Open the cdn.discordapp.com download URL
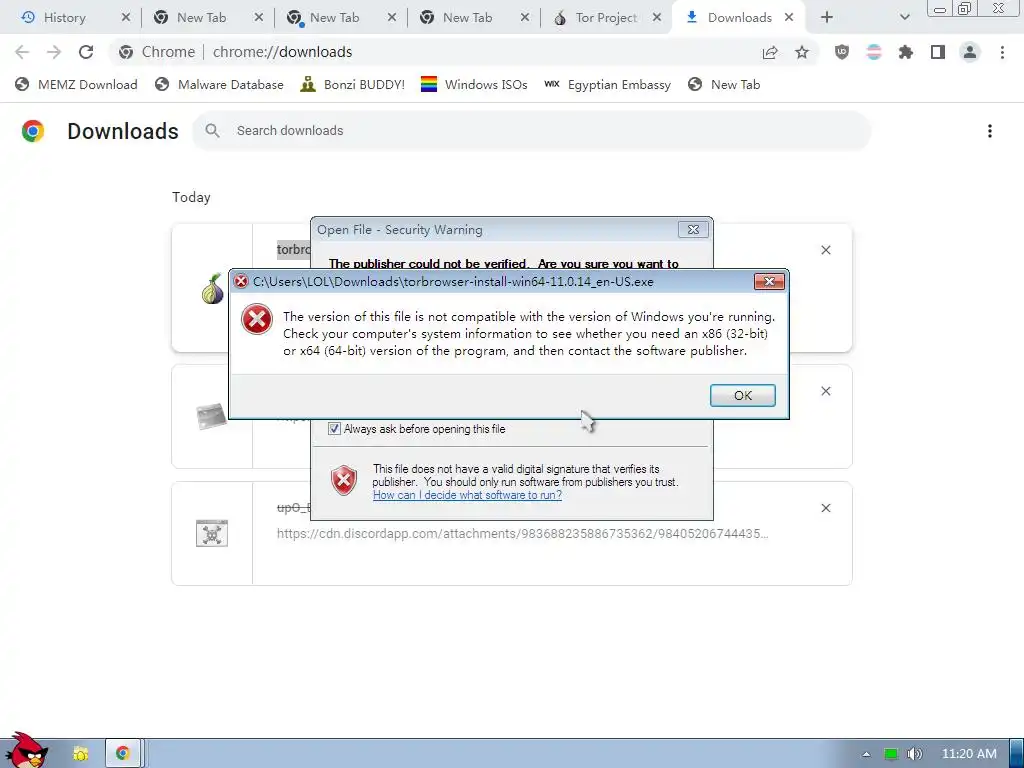 [x=522, y=534]
